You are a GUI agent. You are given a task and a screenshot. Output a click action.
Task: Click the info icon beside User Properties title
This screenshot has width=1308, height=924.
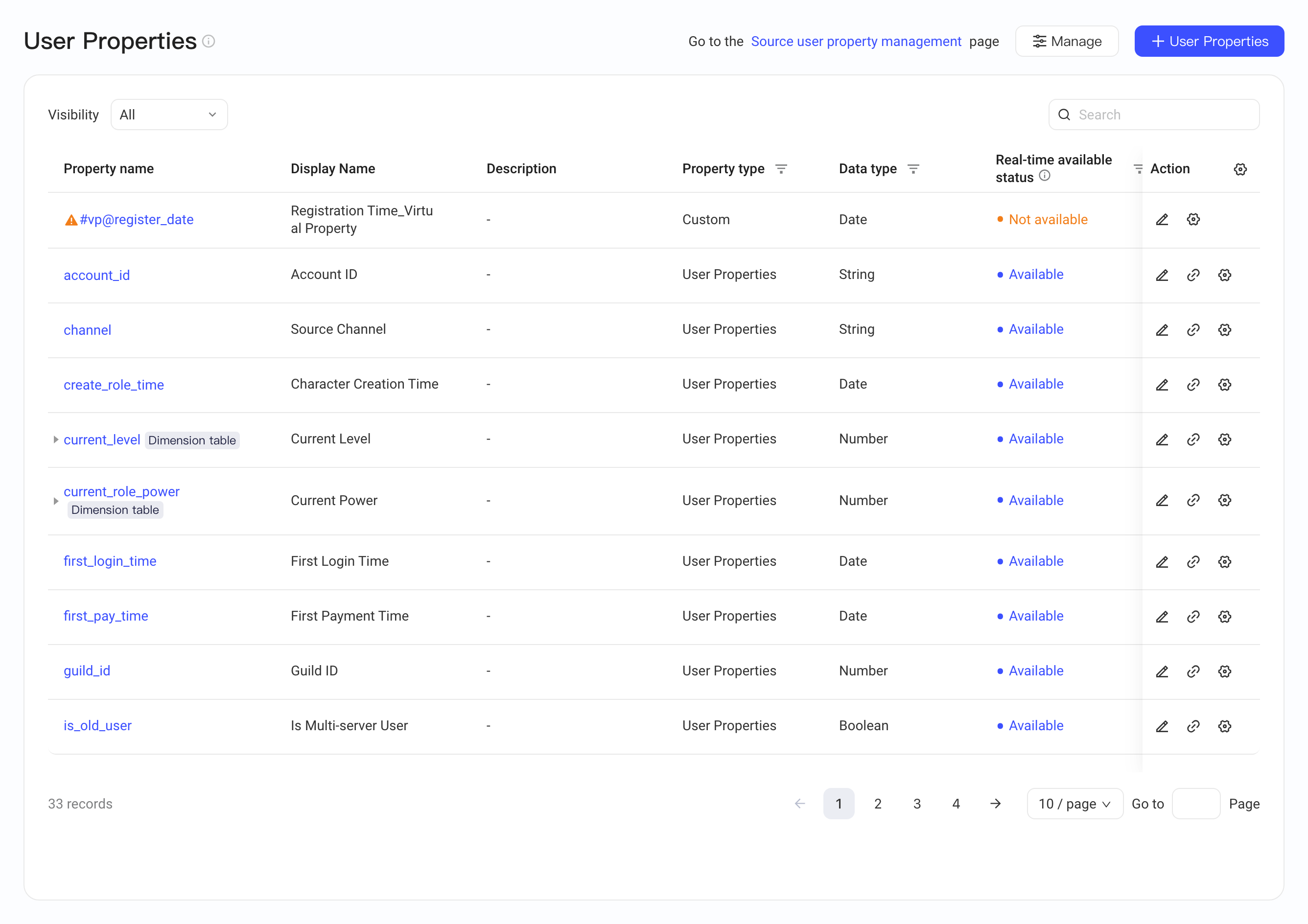click(x=209, y=42)
